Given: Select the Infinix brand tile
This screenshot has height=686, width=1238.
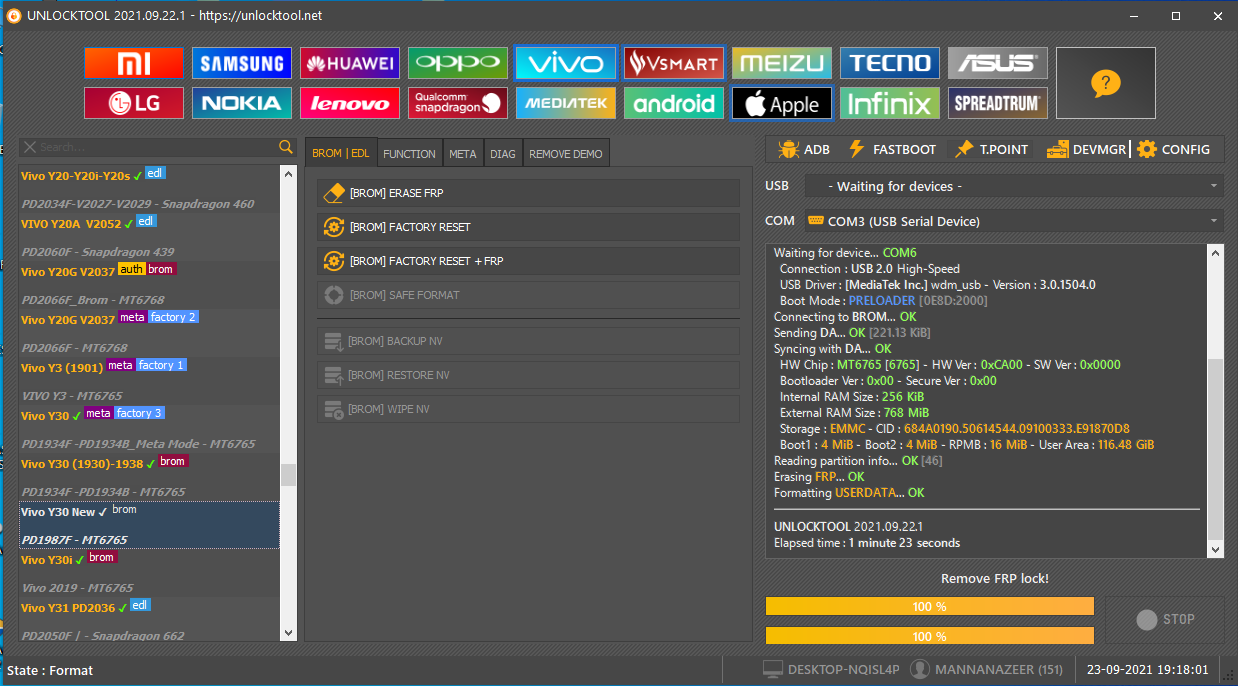Looking at the screenshot, I should [890, 103].
